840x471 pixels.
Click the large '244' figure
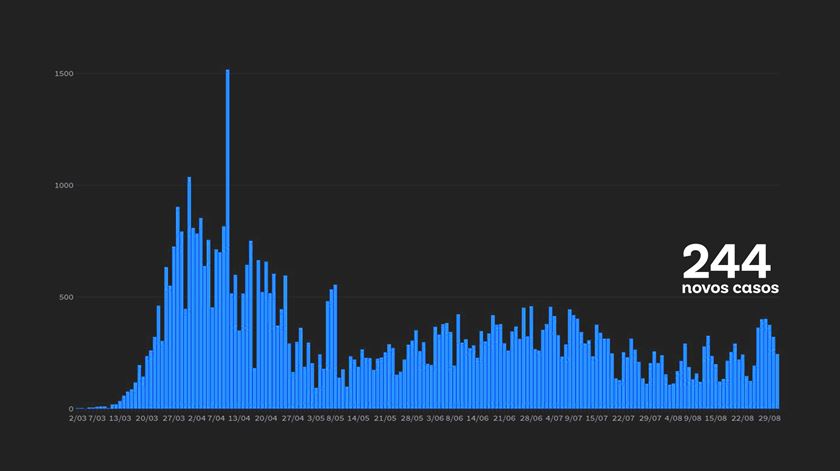(726, 261)
